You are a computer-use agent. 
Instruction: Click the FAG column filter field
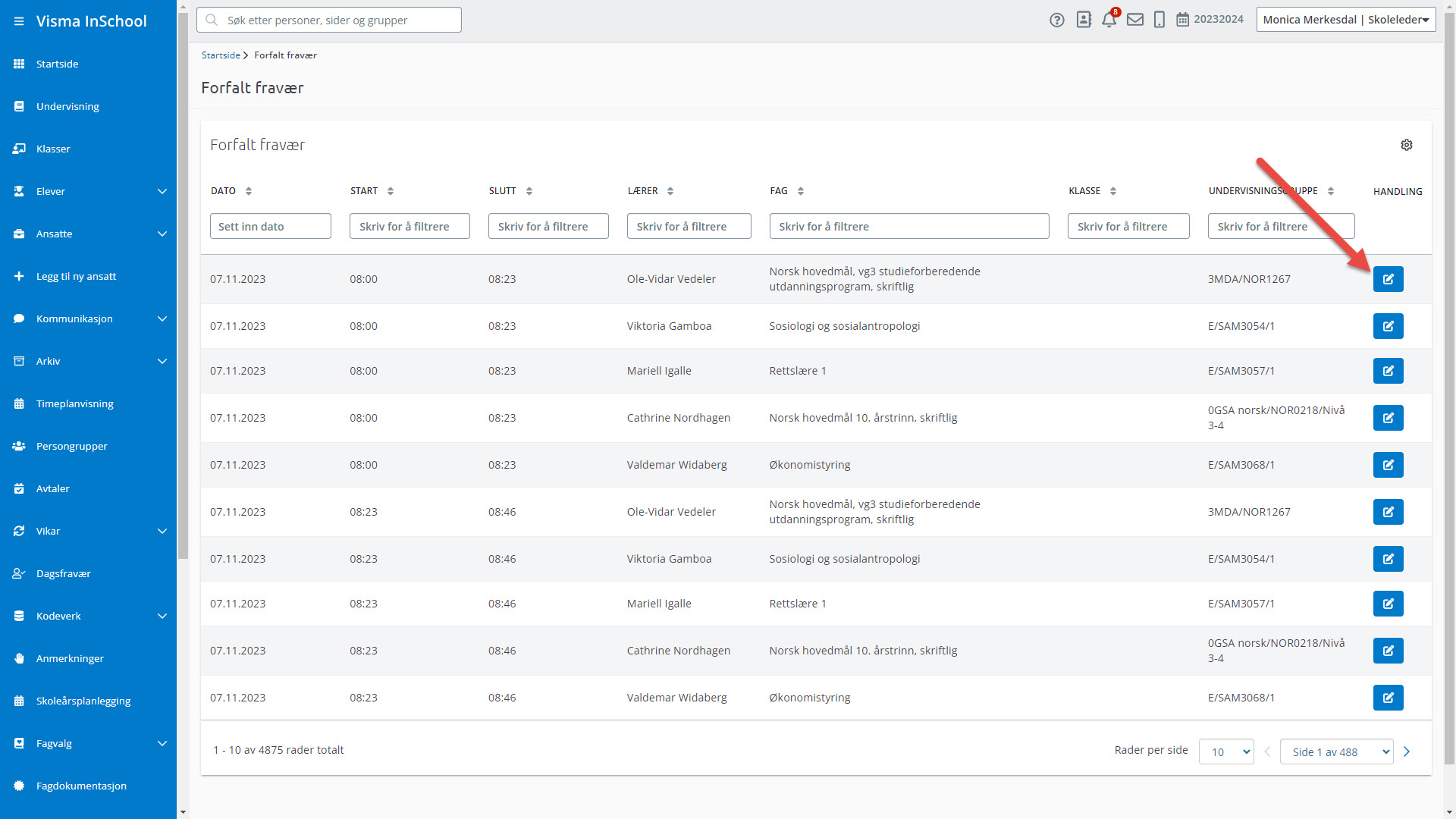pyautogui.click(x=909, y=226)
